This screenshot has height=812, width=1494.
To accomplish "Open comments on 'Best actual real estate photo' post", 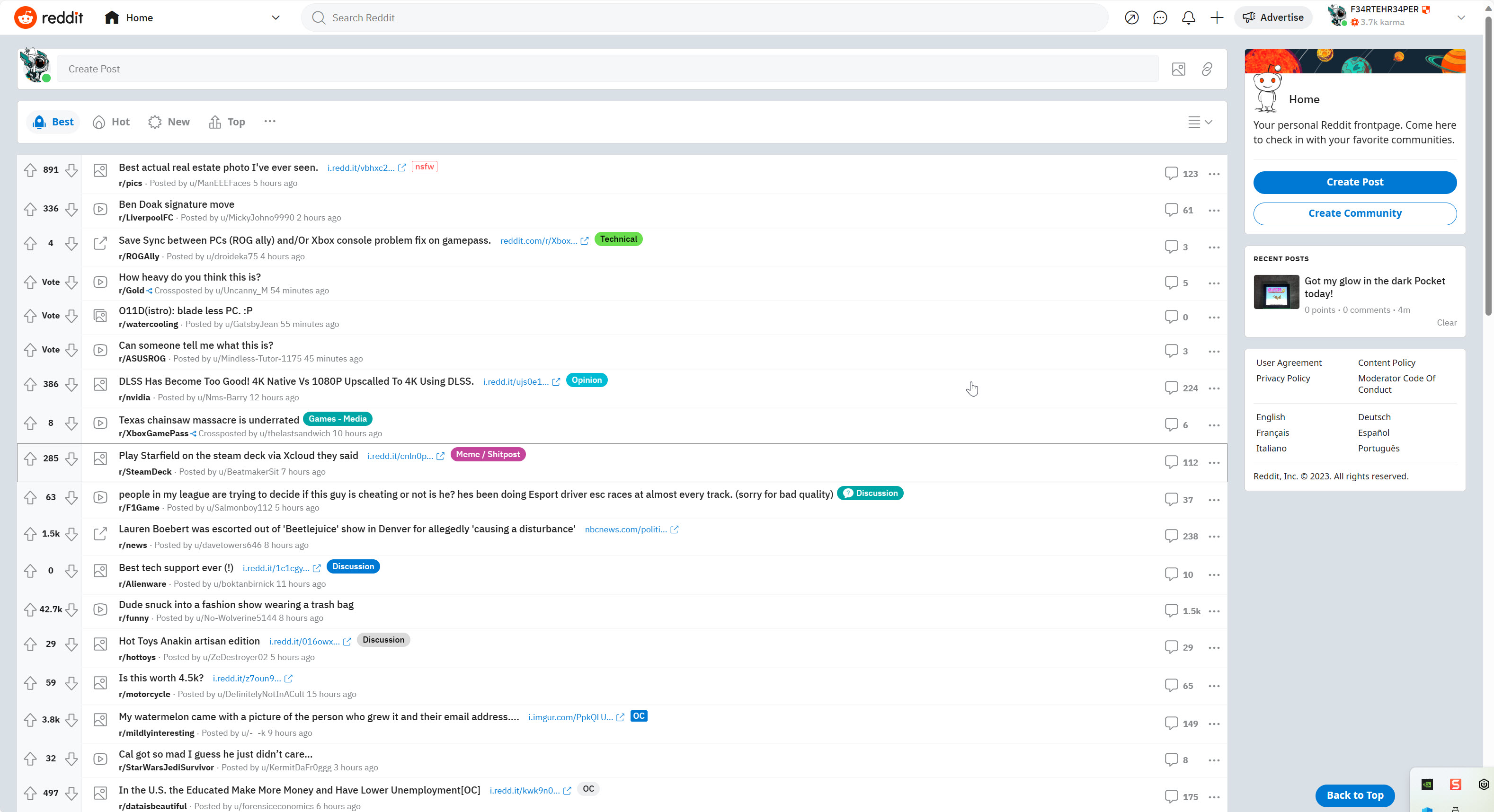I will (1181, 173).
